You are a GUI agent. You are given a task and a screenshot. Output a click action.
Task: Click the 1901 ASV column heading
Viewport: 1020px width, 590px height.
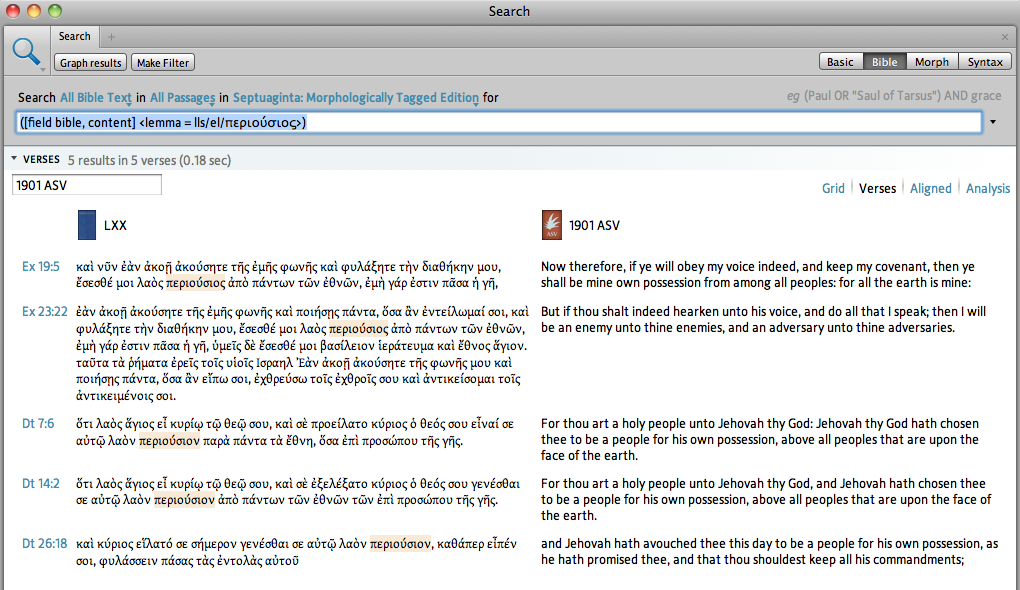pyautogui.click(x=594, y=225)
